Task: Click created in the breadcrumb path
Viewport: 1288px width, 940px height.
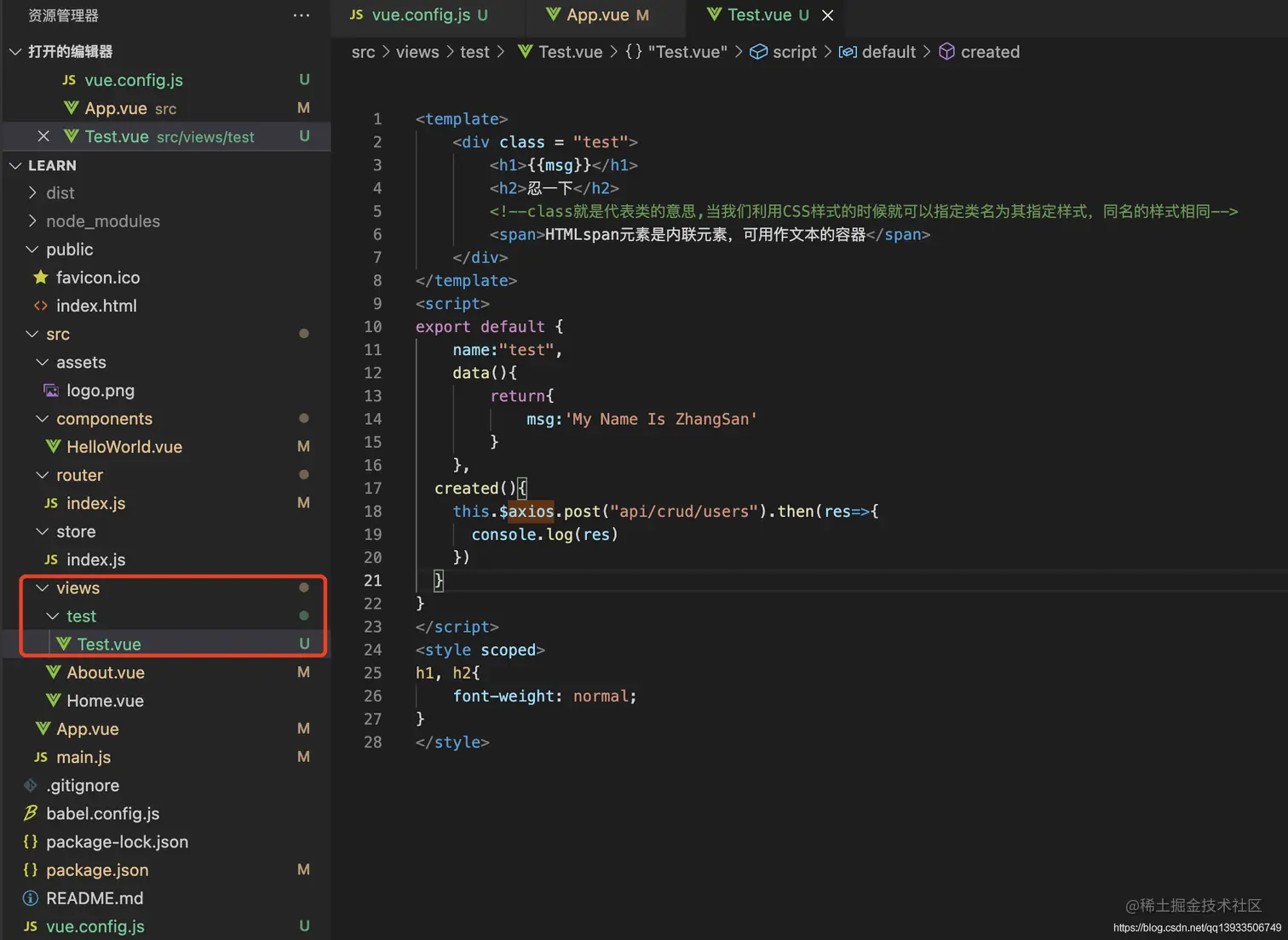Action: pyautogui.click(x=990, y=52)
